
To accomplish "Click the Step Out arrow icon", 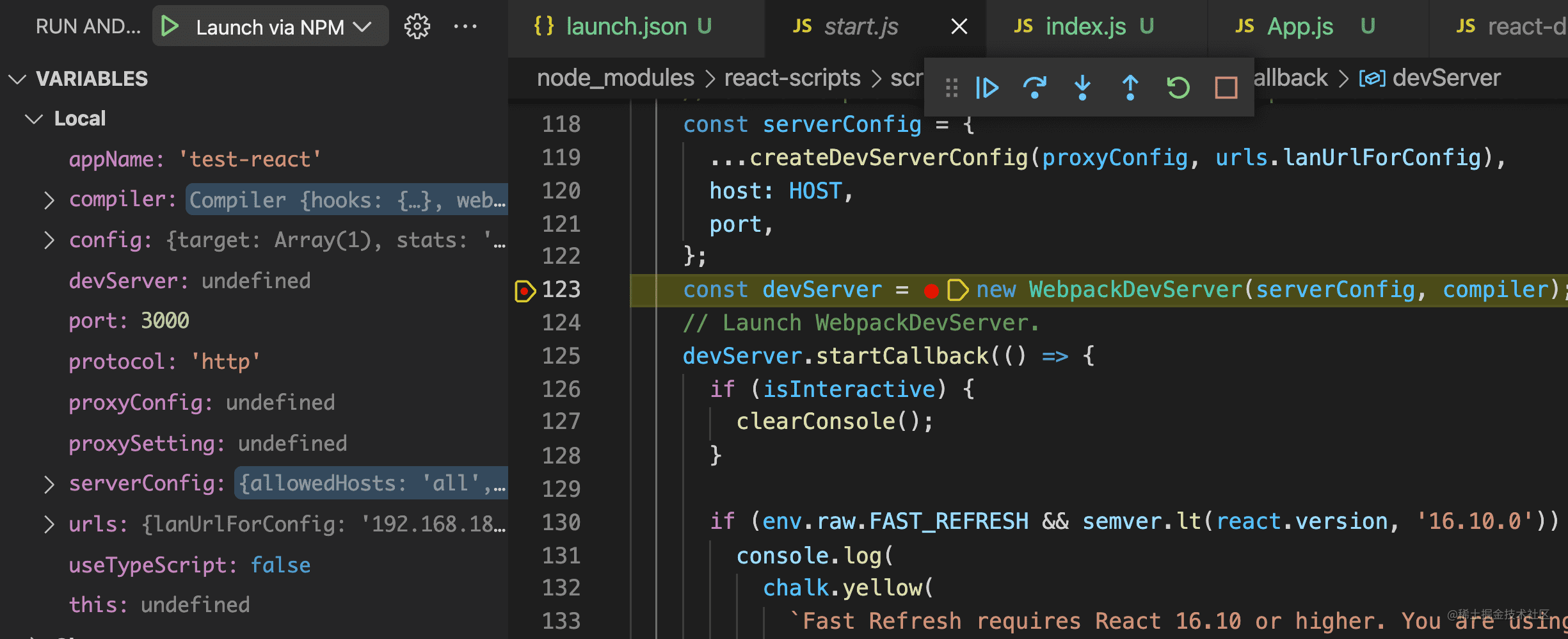I will 1130,88.
